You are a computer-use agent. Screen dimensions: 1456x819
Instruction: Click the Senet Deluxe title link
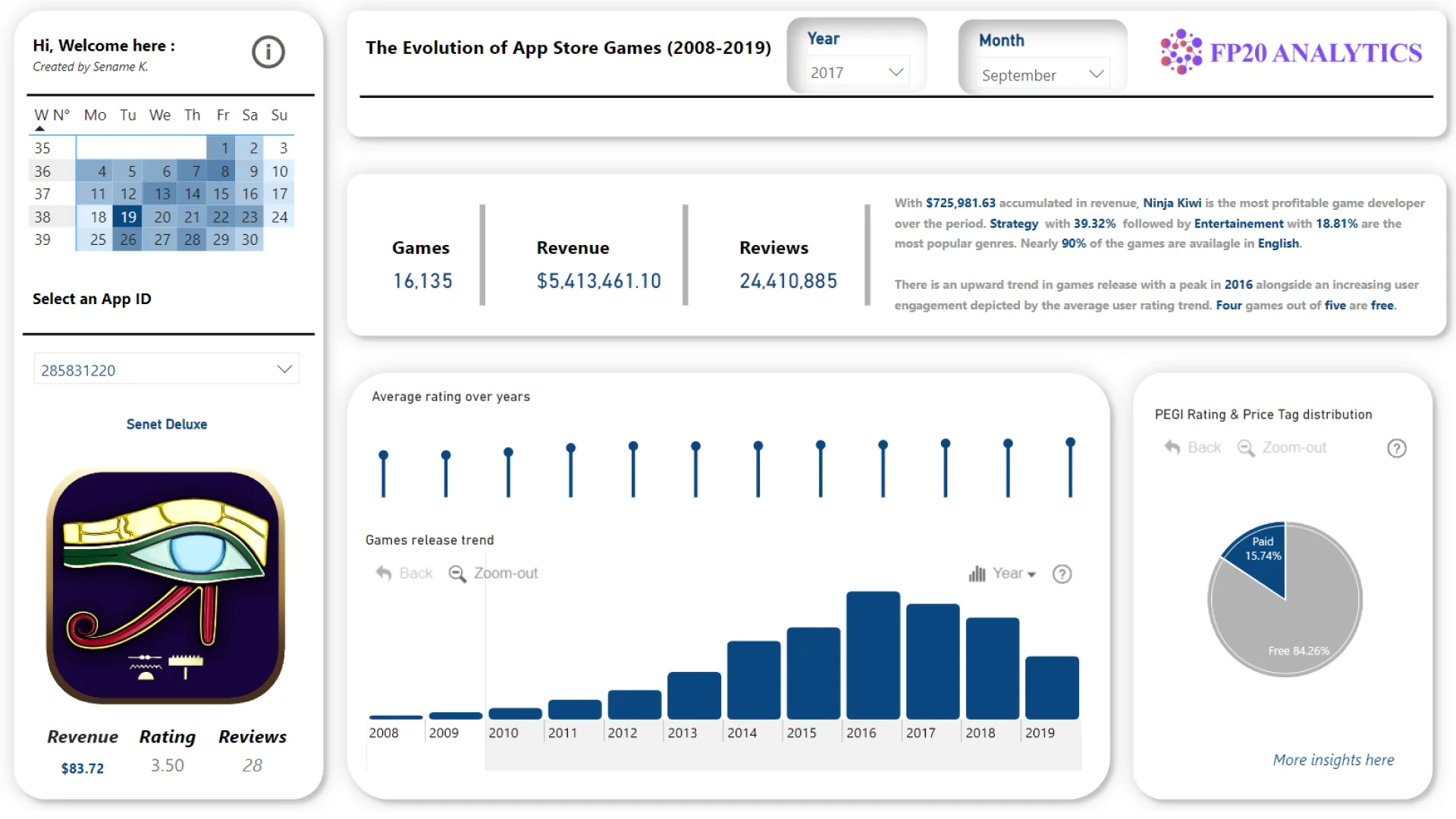(x=167, y=424)
